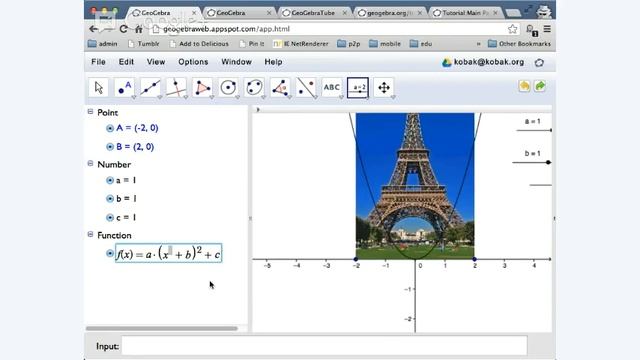
Task: Click the browser Home icon
Action: [x=139, y=29]
